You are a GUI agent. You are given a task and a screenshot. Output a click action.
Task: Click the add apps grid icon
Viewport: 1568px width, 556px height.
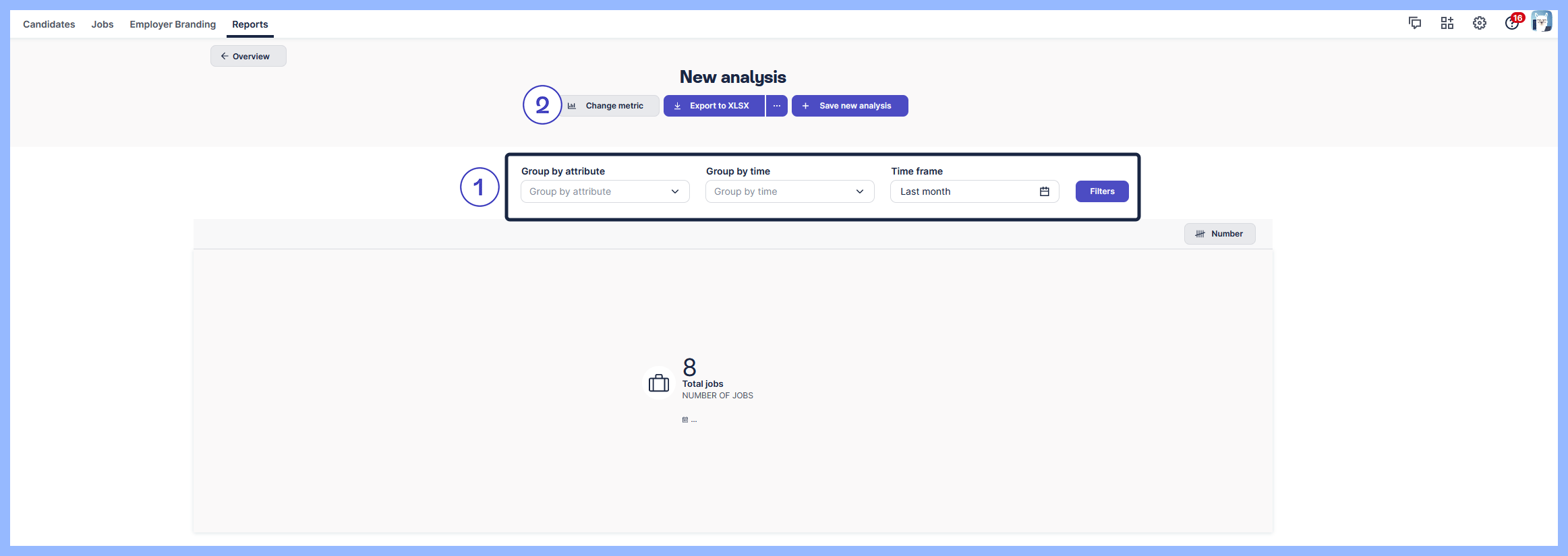(x=1447, y=24)
